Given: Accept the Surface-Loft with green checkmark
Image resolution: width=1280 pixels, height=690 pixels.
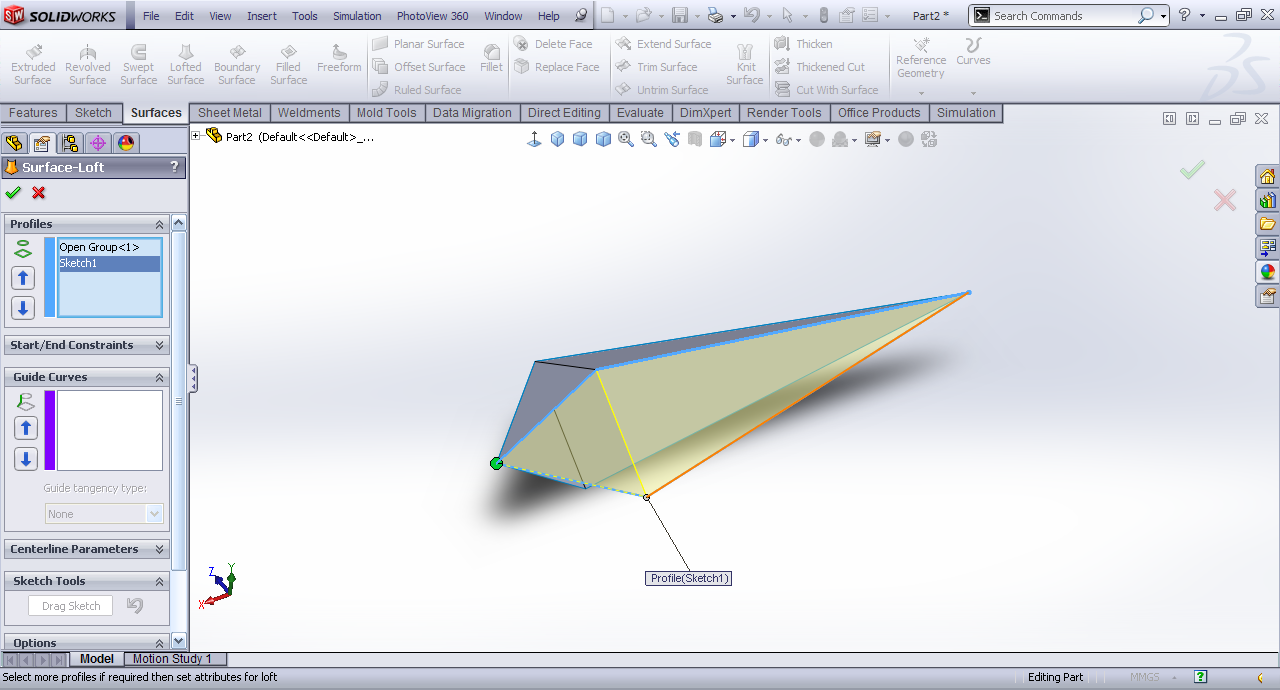Looking at the screenshot, I should (x=13, y=193).
